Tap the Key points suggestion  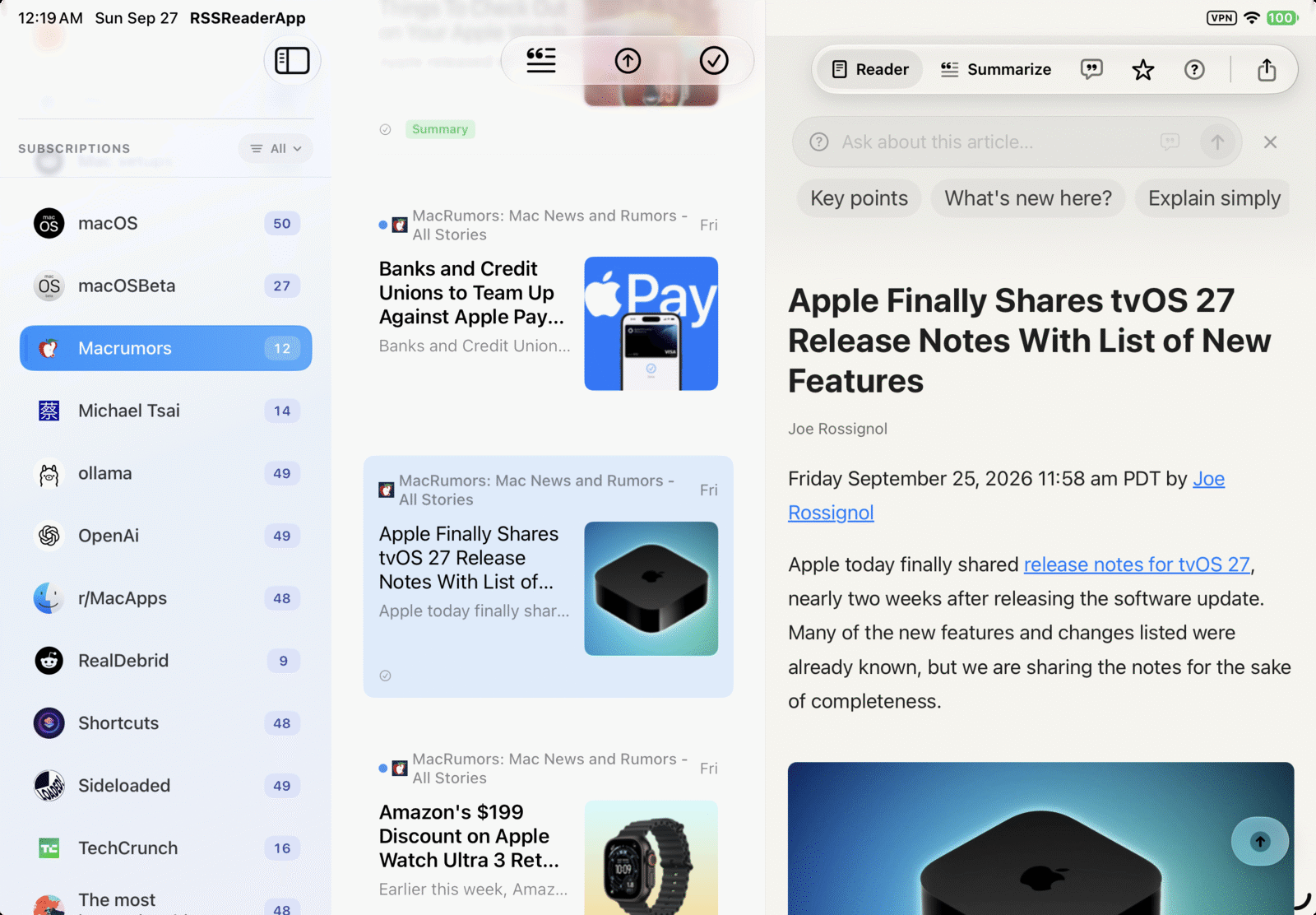point(859,198)
